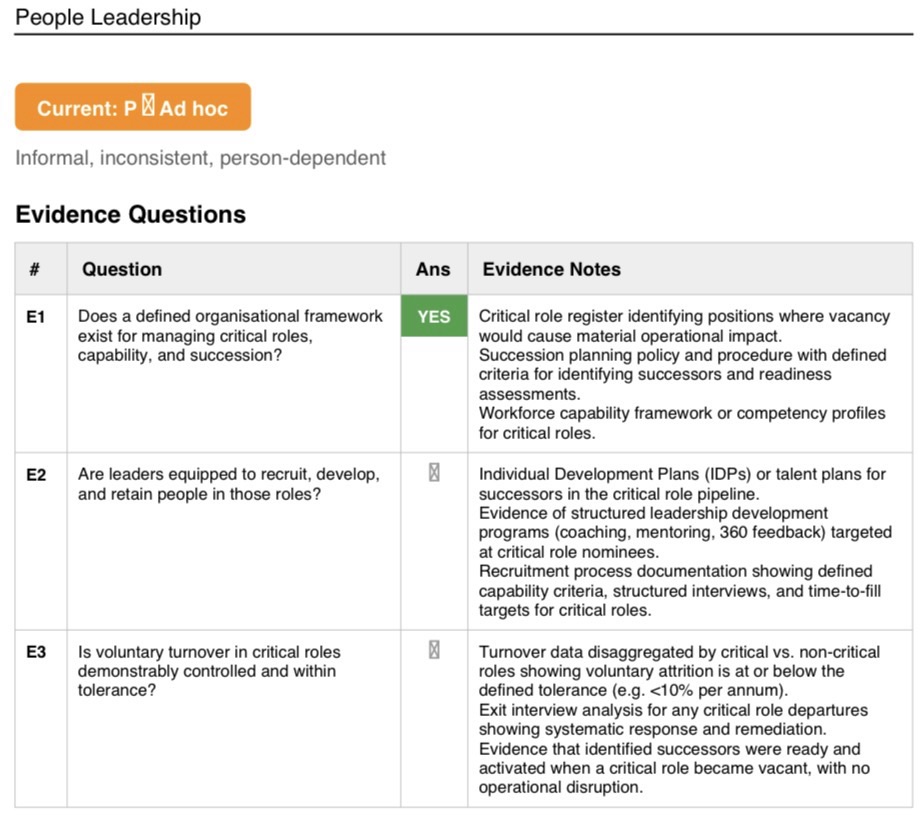Screen dimensions: 924x821
Task: Click the E1 question about organisational framework
Action: click(x=230, y=336)
